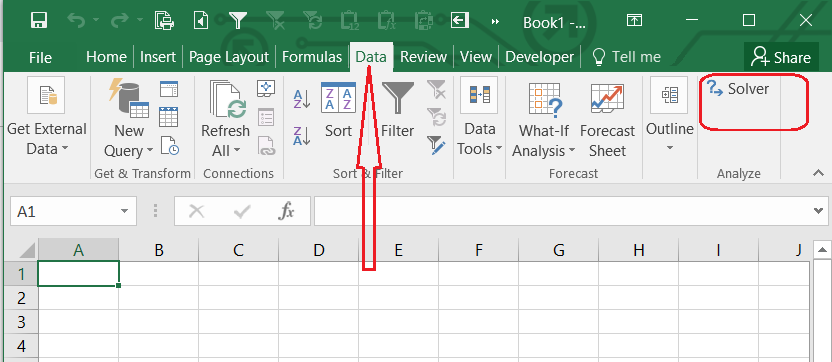Select the Data tab
The height and width of the screenshot is (362, 832).
(371, 57)
